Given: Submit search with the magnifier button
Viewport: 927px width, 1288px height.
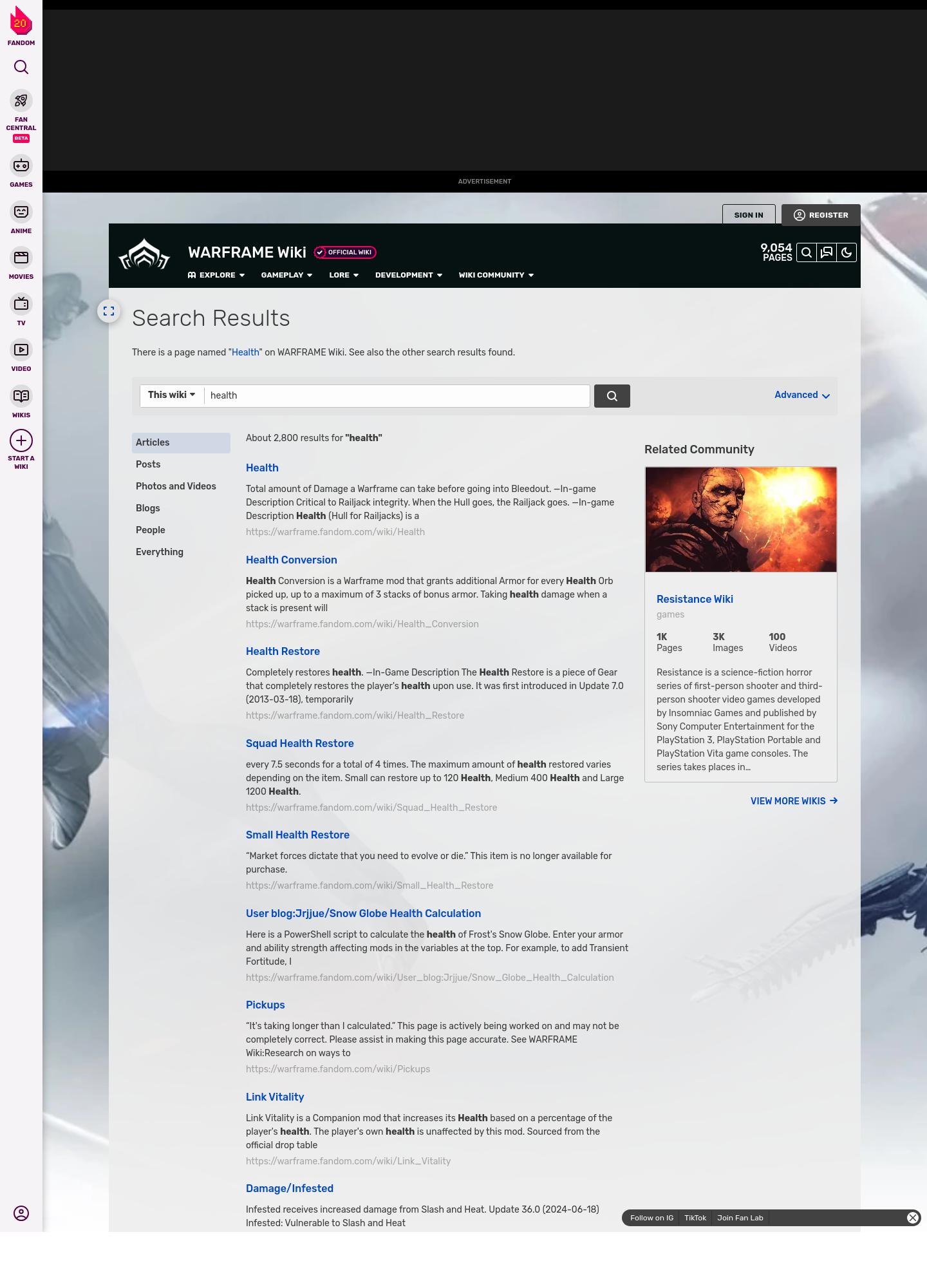Looking at the screenshot, I should tap(612, 396).
